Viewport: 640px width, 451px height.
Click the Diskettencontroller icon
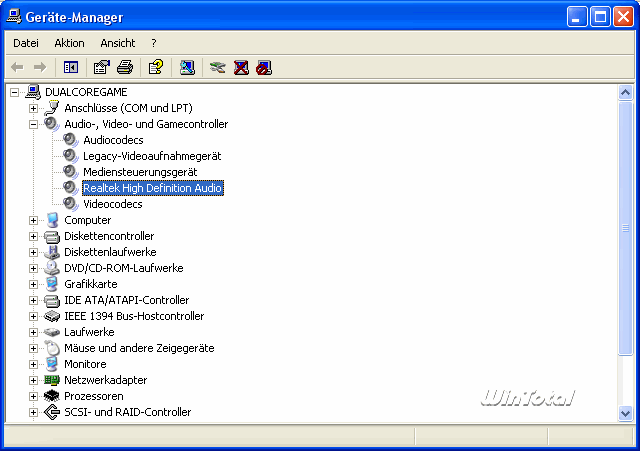[x=52, y=236]
